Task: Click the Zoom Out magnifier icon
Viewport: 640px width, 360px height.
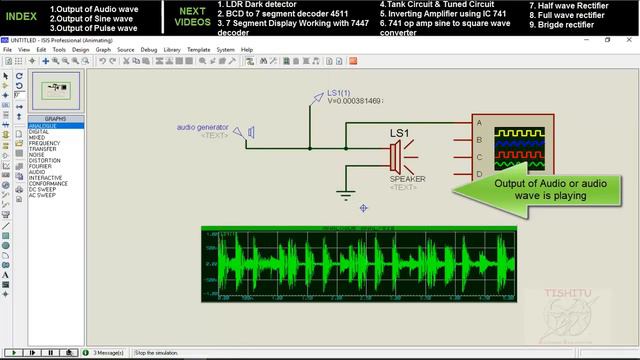Action: tap(65, 61)
